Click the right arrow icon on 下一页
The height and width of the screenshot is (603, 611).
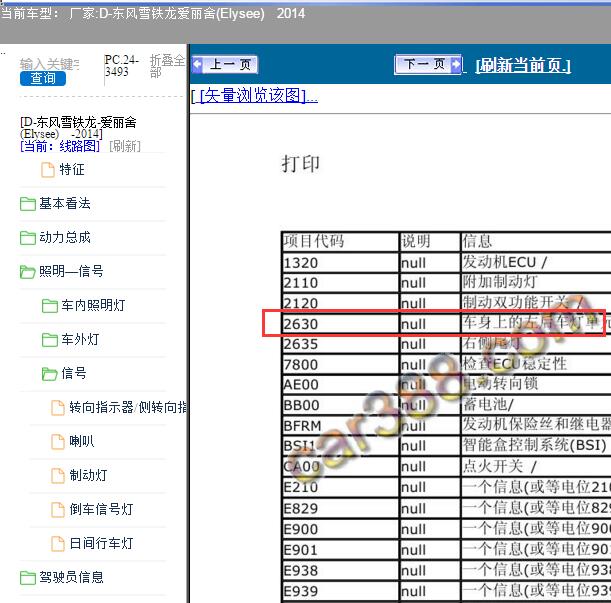455,64
